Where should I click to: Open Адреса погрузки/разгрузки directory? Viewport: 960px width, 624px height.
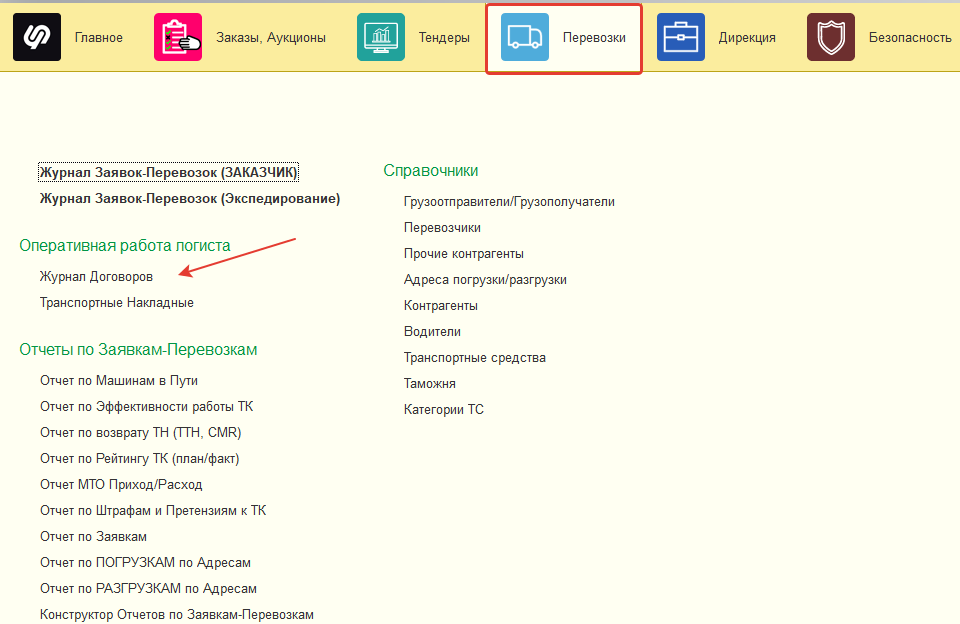(485, 280)
